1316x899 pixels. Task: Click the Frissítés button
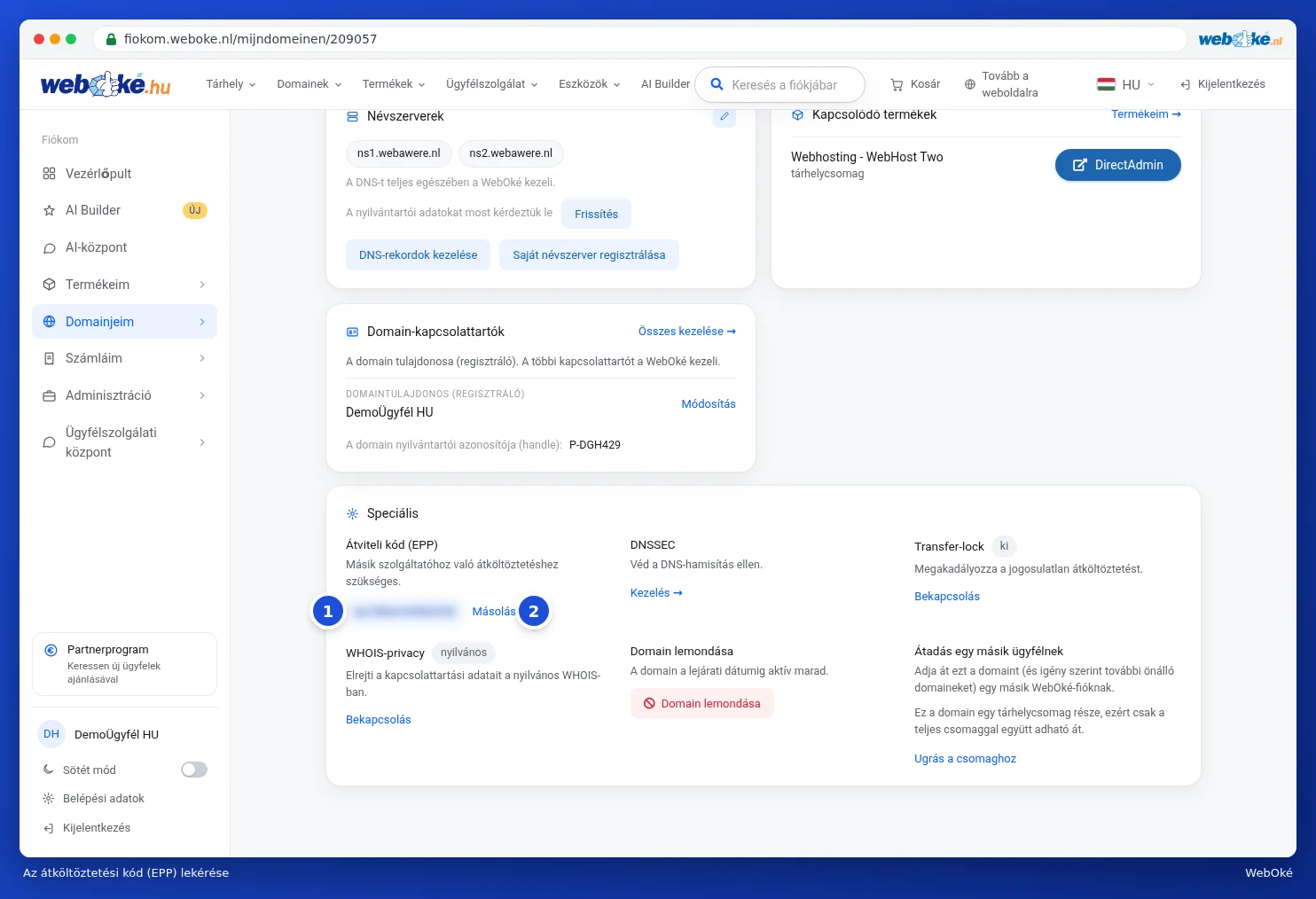pos(596,214)
